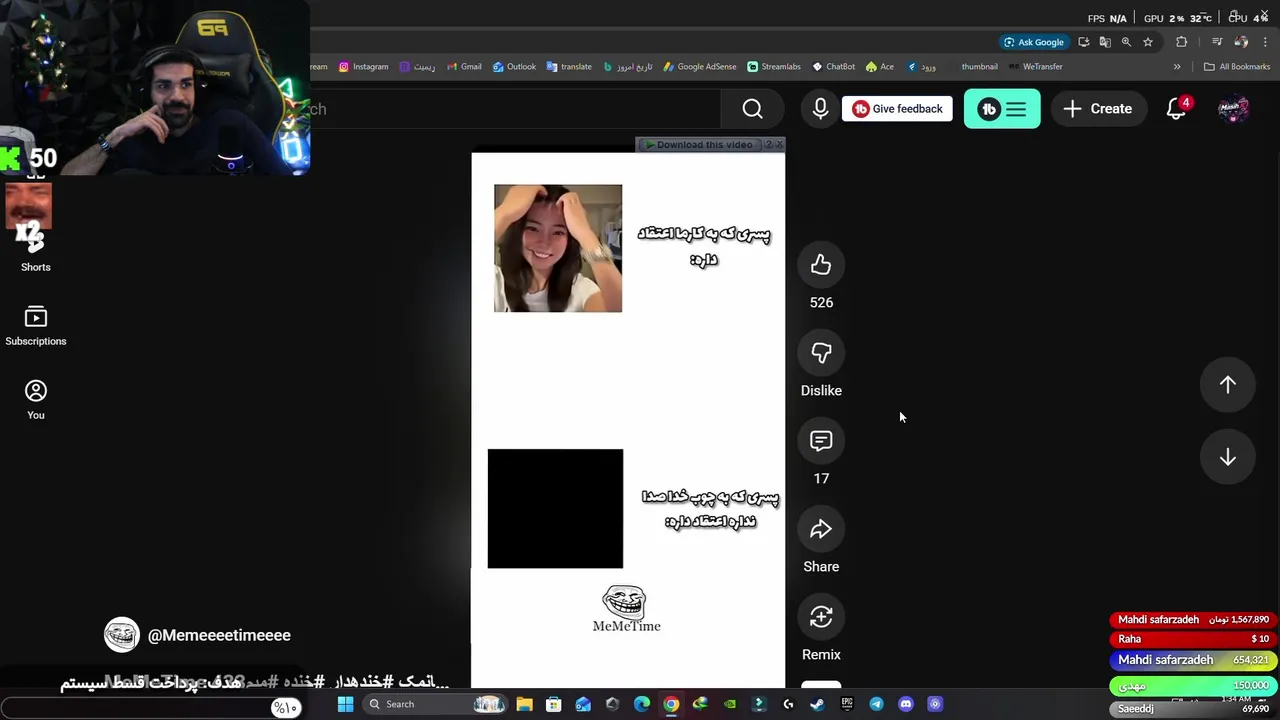The image size is (1280, 720).
Task: Open Steam from taskbar
Action: coord(817,704)
